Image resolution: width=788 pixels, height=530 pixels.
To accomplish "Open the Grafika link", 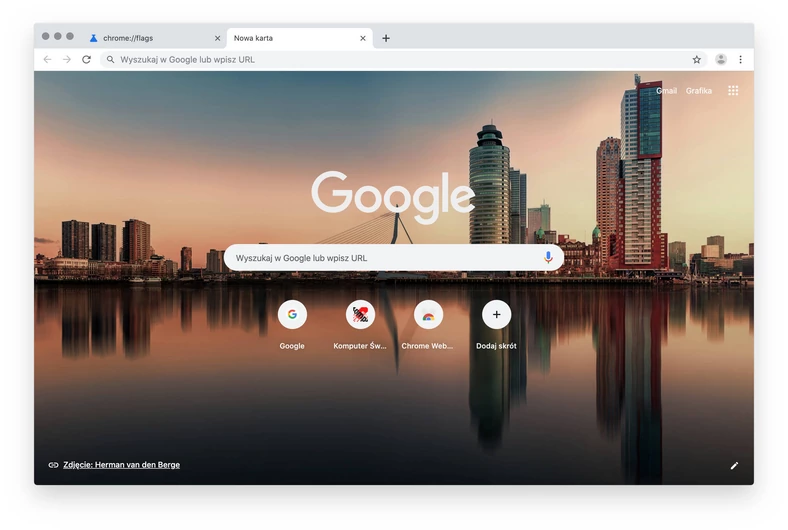I will point(699,90).
